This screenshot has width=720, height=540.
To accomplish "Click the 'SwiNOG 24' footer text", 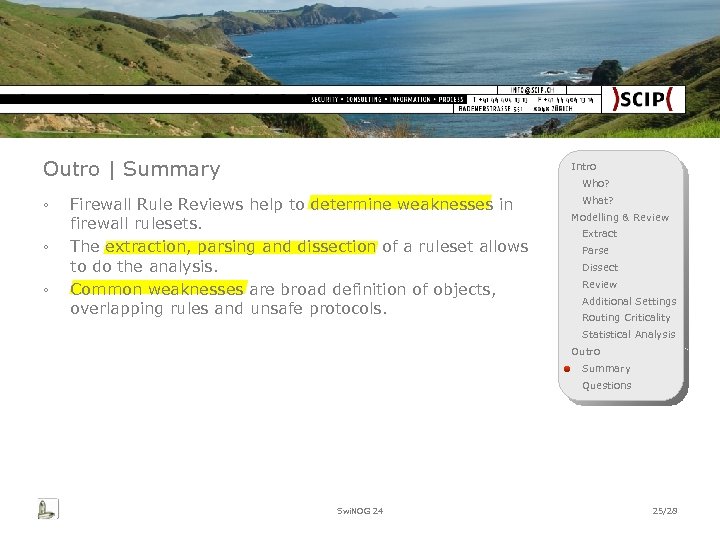I will (360, 511).
